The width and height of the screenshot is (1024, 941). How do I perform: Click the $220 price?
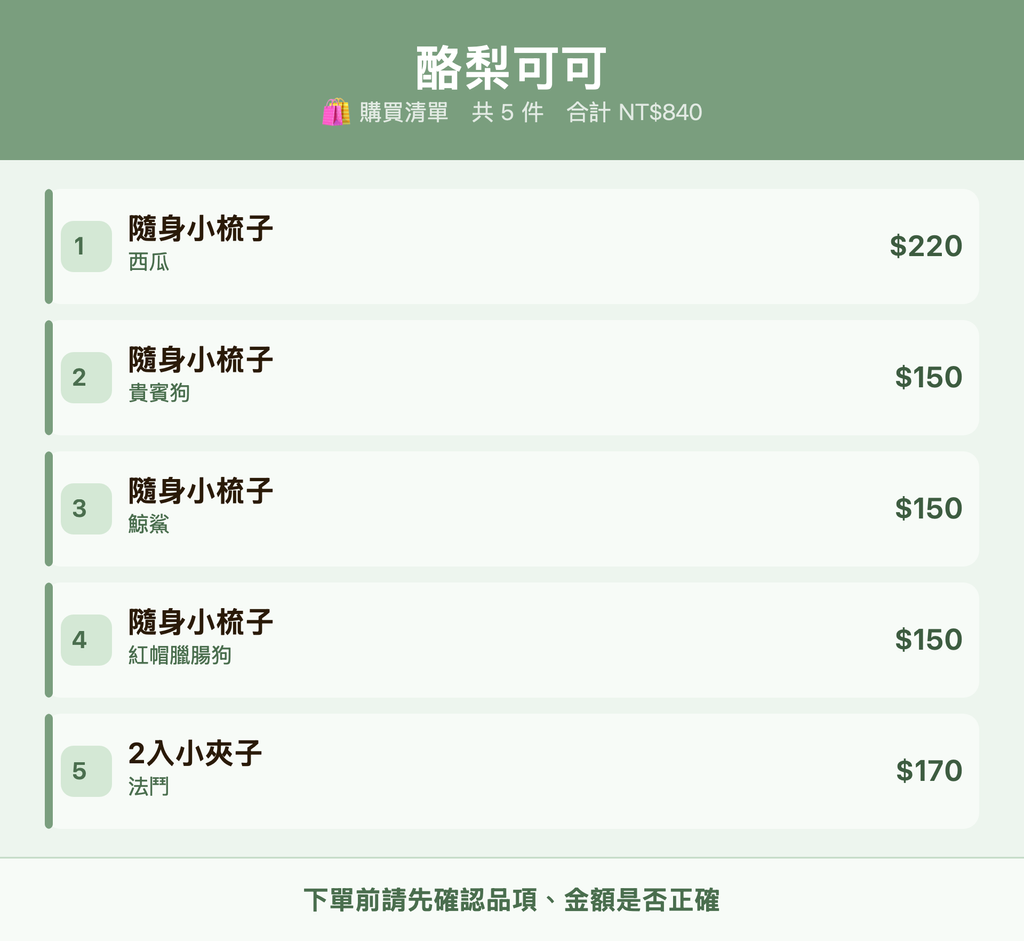925,246
